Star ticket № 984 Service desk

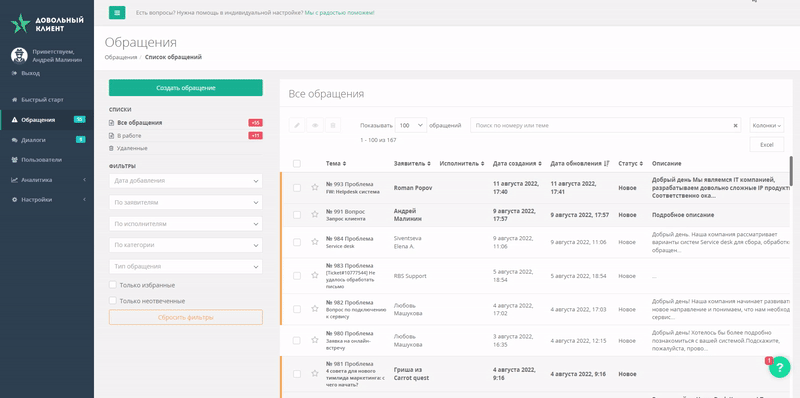[314, 242]
